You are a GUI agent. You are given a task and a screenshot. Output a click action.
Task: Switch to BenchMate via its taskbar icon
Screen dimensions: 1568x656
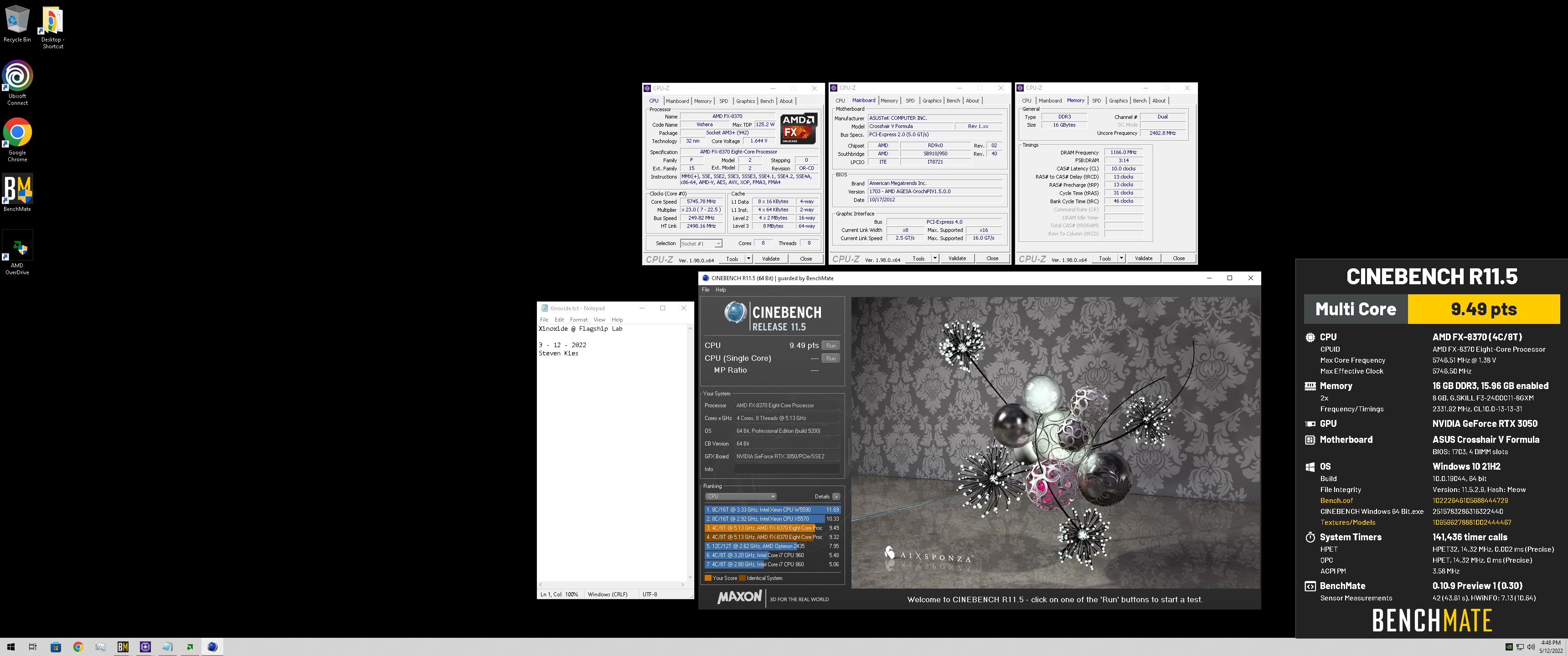click(123, 647)
